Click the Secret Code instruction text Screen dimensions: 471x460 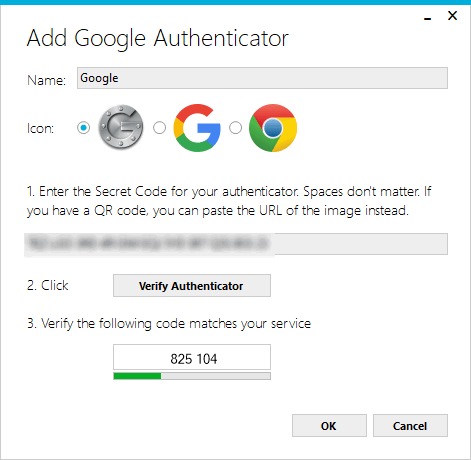pyautogui.click(x=229, y=201)
